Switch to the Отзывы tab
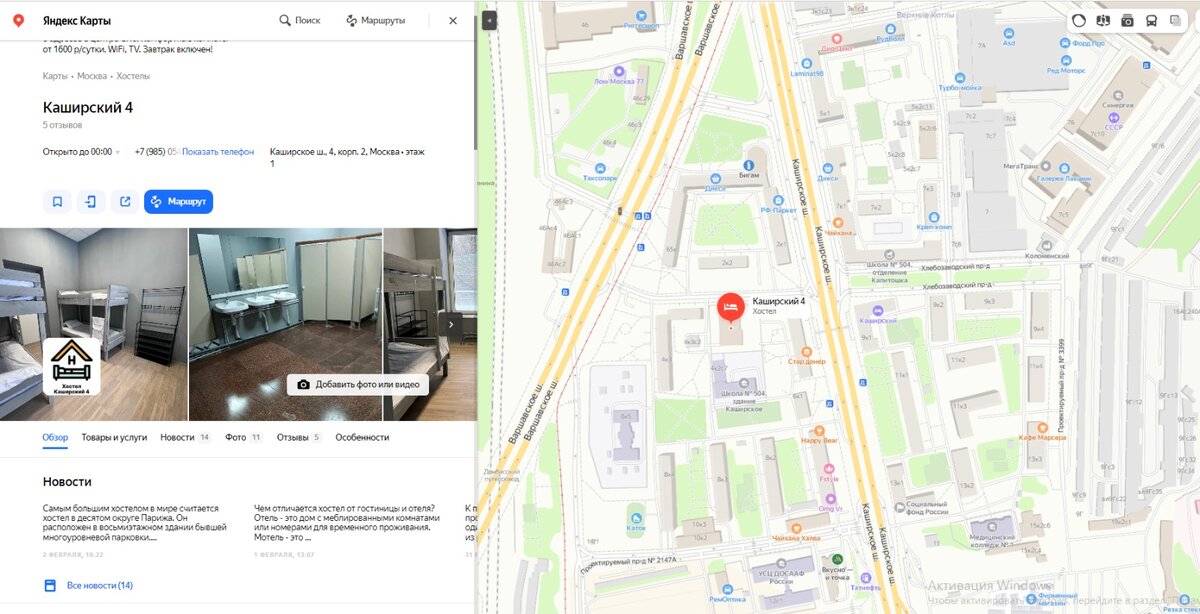 [299, 438]
